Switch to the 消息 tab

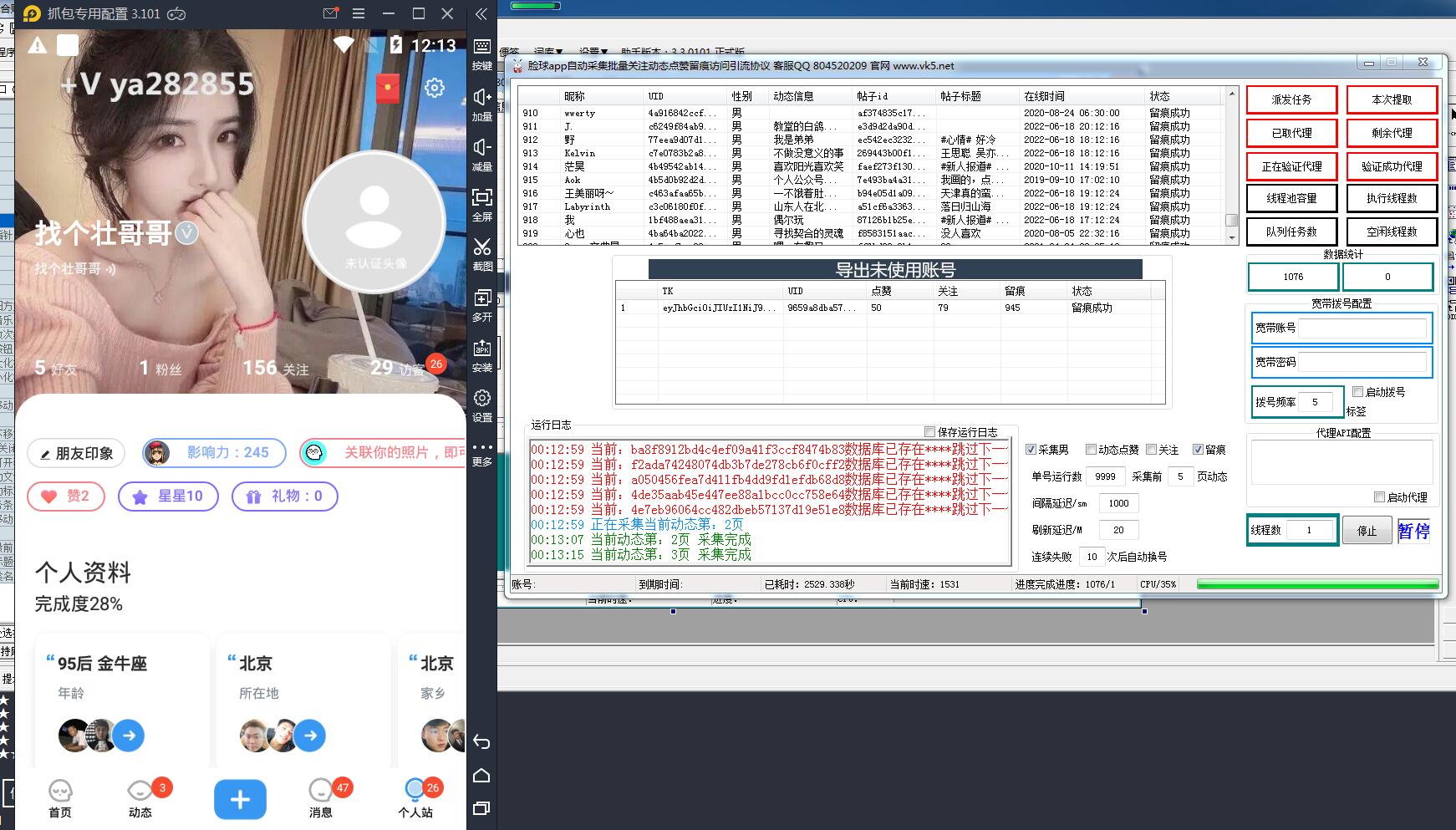(x=321, y=798)
